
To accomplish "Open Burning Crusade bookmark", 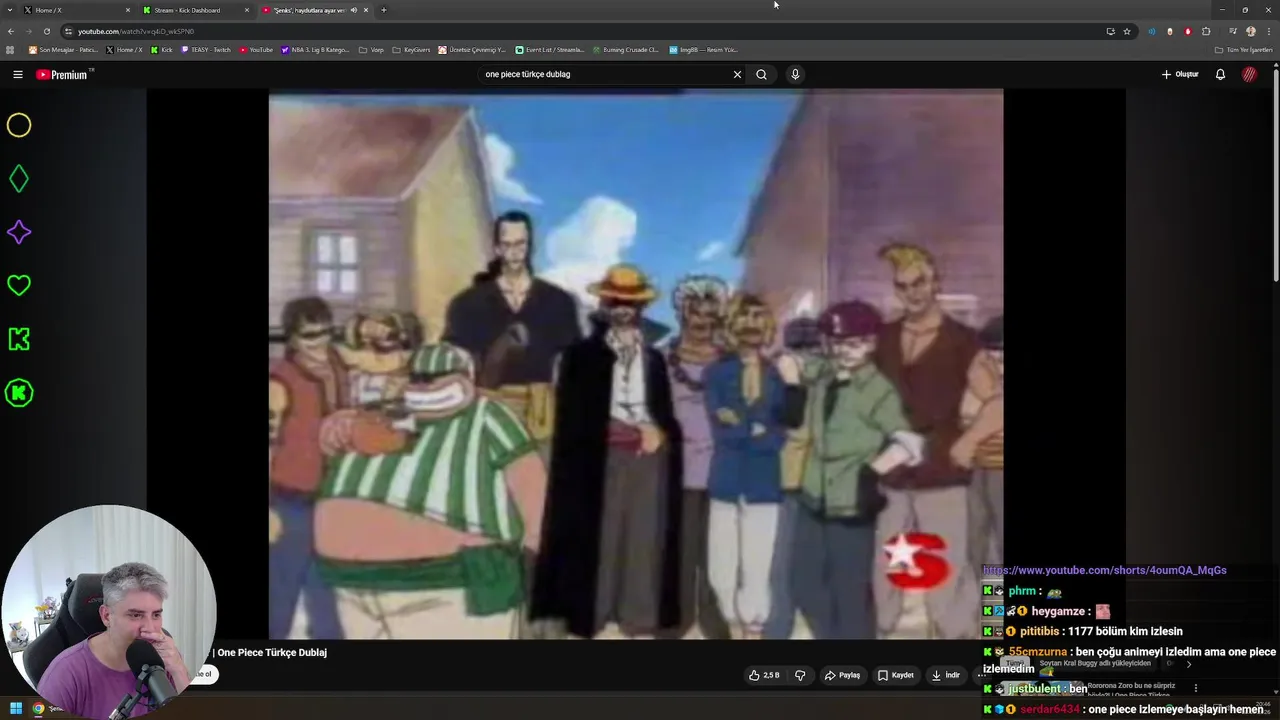I will pos(625,49).
